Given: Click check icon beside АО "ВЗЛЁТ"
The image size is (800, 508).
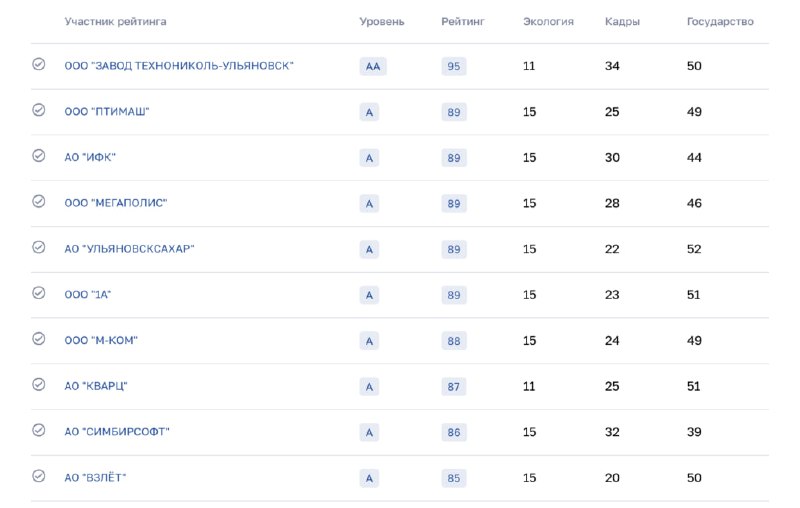Looking at the screenshot, I should coord(39,476).
